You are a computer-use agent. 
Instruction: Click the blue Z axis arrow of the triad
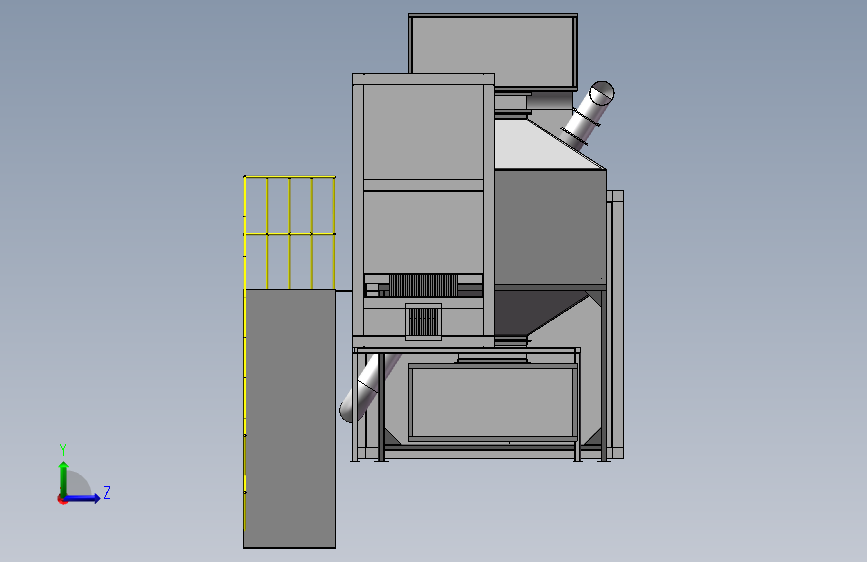point(83,498)
